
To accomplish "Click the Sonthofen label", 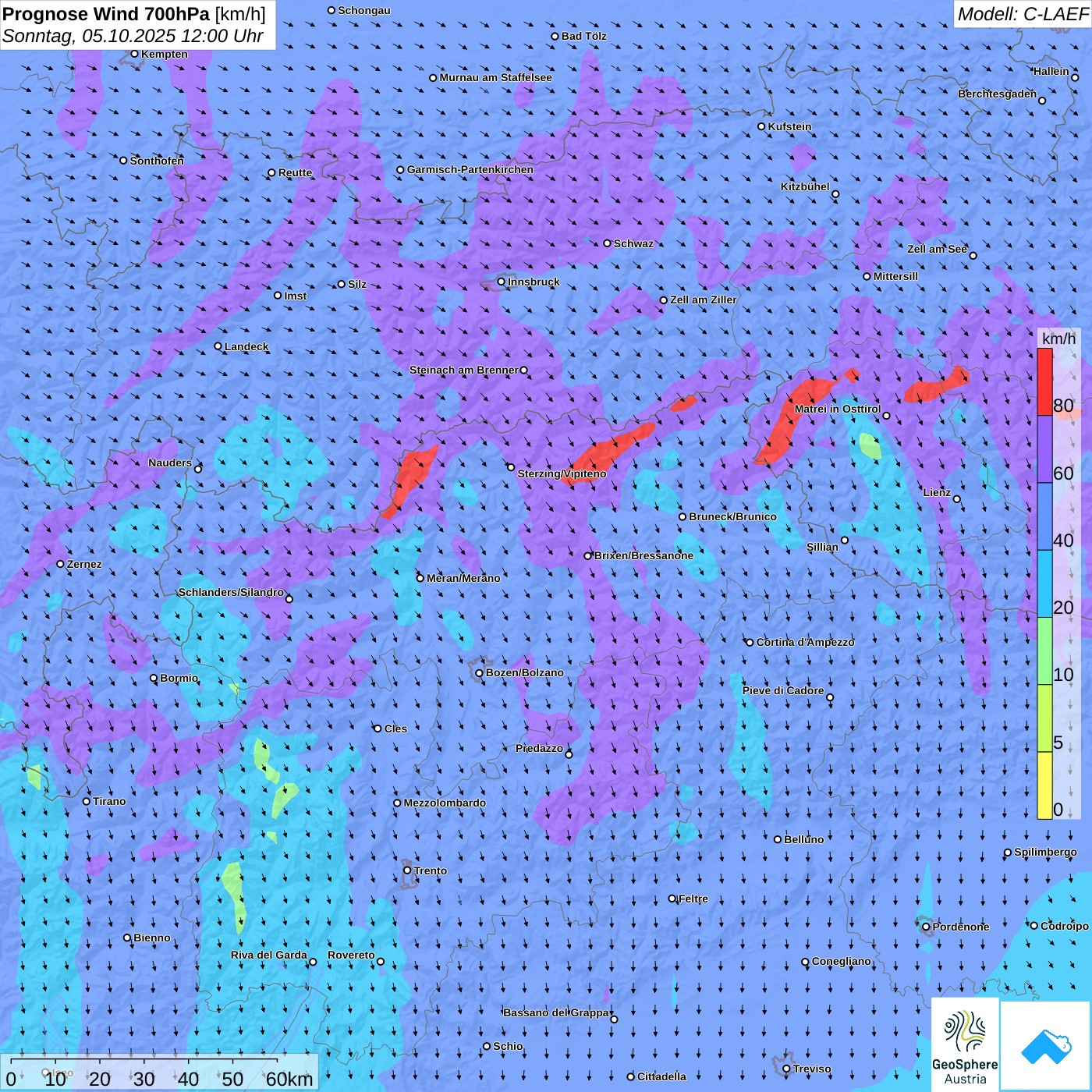I will tap(157, 161).
